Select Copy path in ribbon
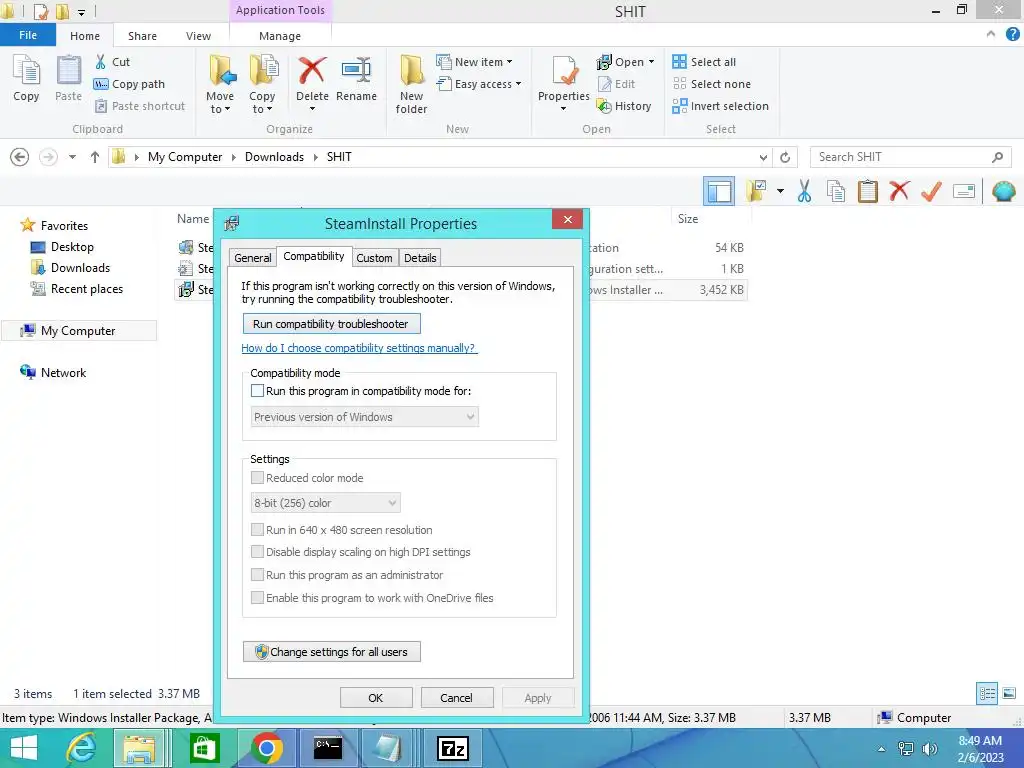The image size is (1024, 768). pos(129,84)
